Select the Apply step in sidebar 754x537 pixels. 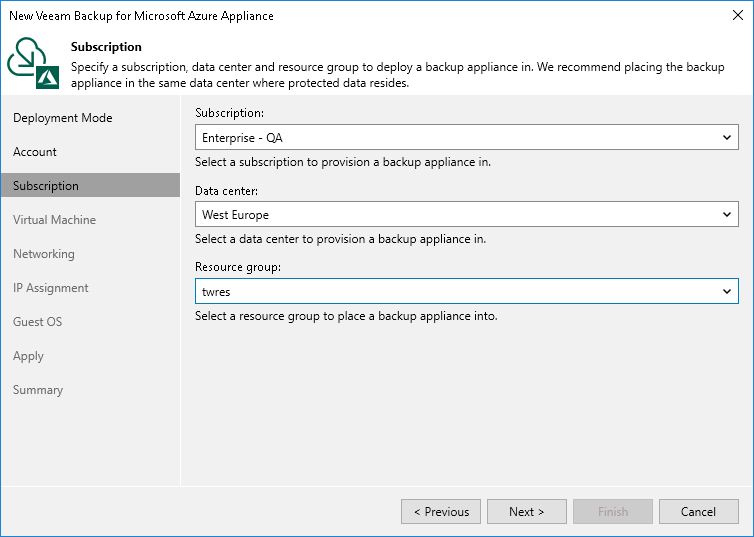point(28,356)
